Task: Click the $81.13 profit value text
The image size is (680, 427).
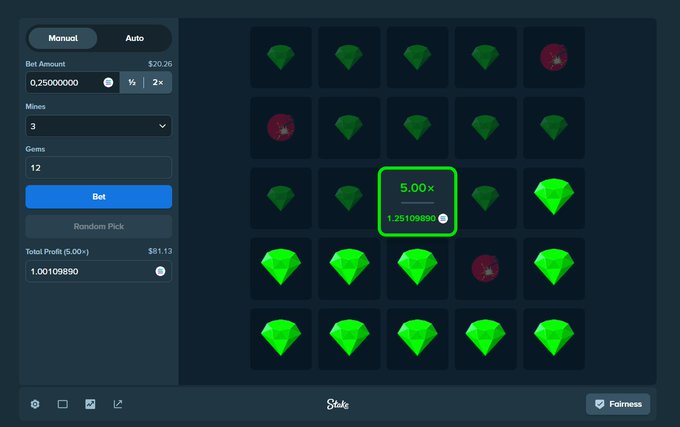Action: pyautogui.click(x=160, y=251)
